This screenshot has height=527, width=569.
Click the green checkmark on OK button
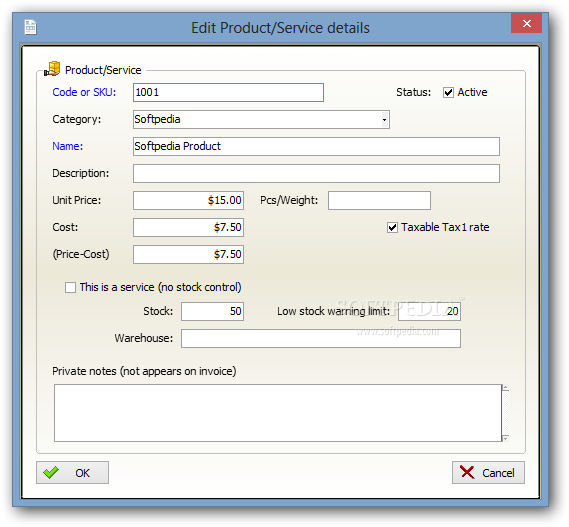click(51, 472)
